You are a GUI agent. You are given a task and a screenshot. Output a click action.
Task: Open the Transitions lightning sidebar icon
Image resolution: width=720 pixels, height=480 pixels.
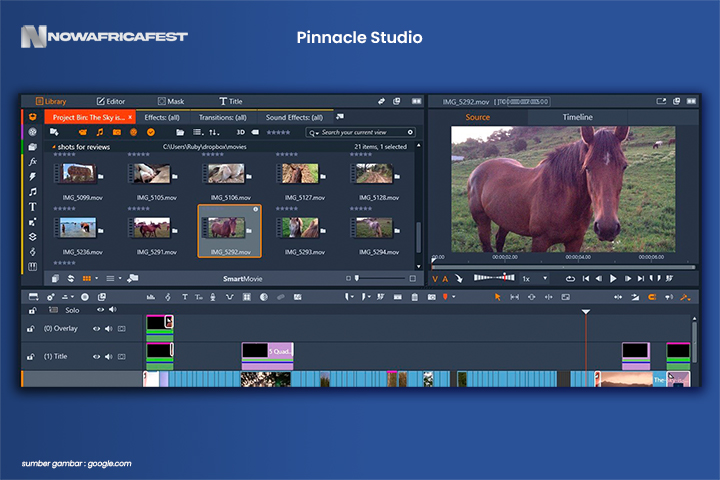coord(33,176)
